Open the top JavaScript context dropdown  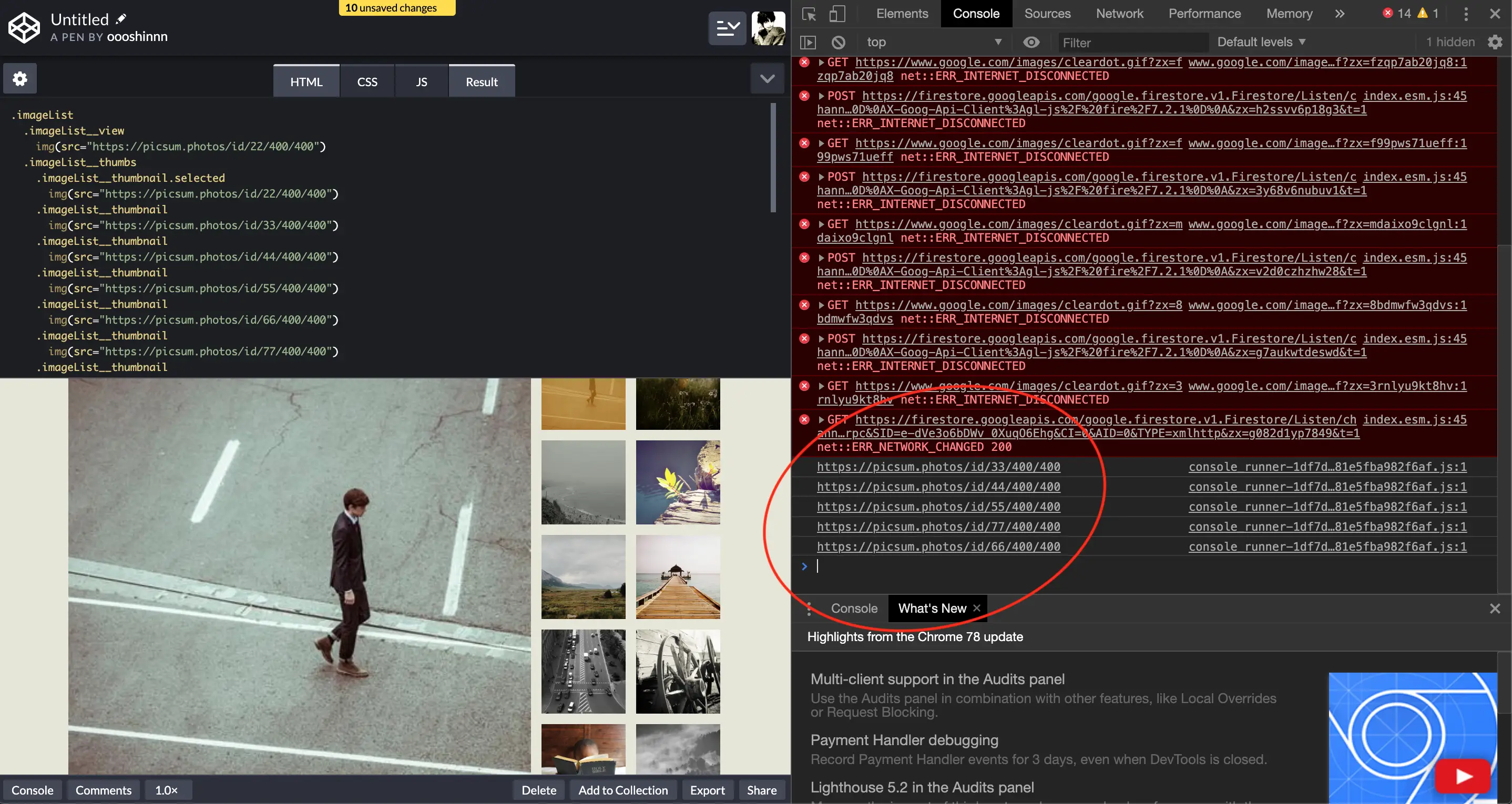933,42
